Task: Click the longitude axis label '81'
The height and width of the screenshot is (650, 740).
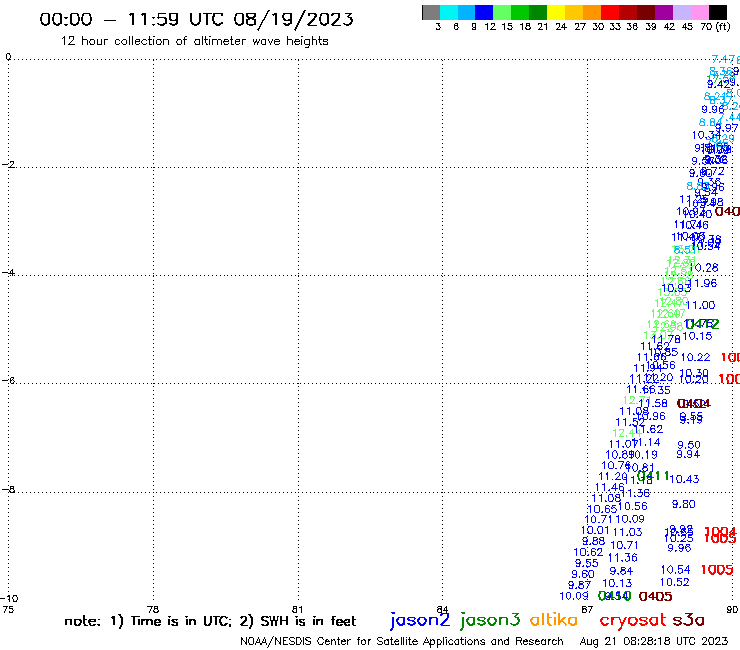Action: pos(297,609)
